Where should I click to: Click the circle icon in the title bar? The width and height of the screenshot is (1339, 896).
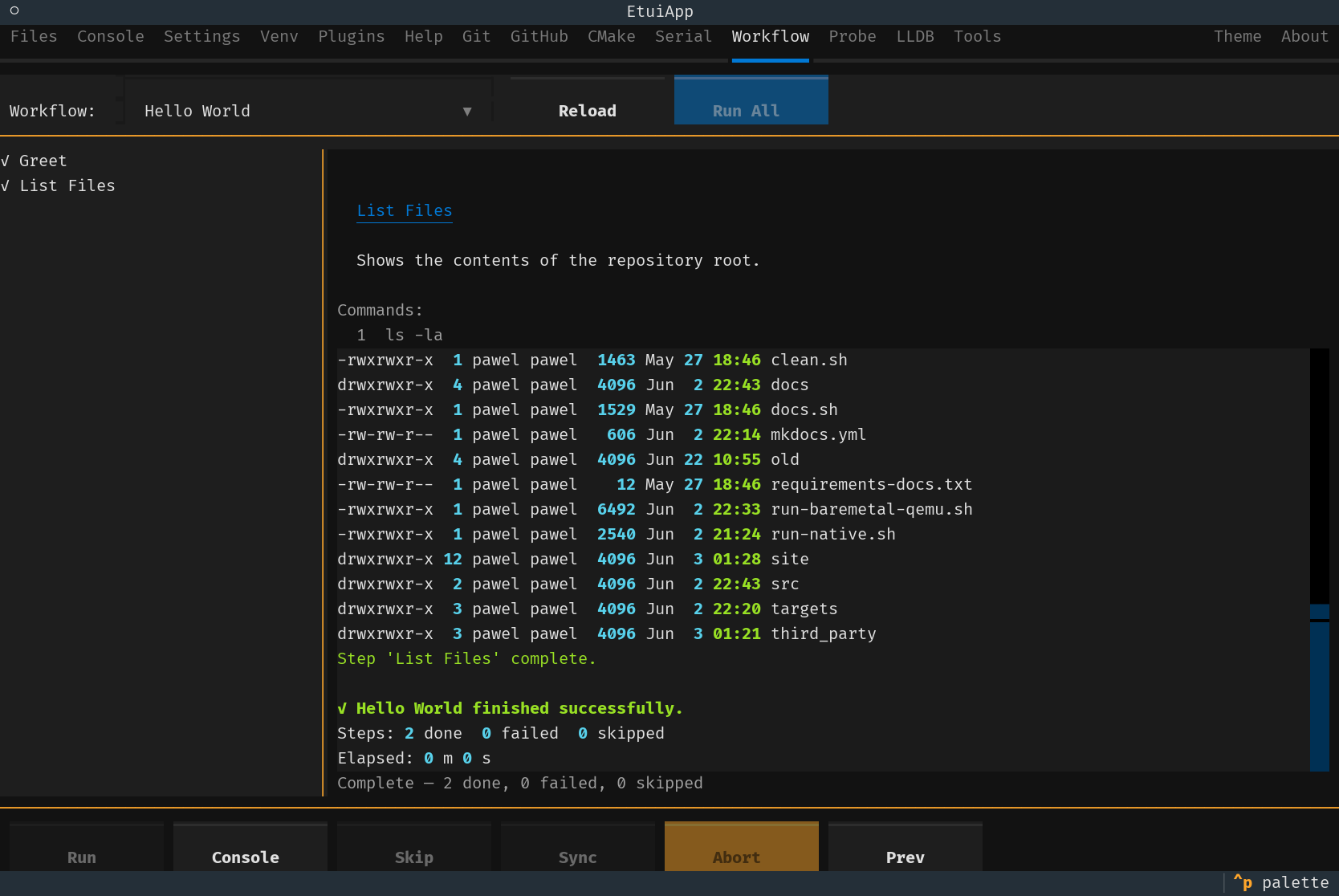(14, 10)
